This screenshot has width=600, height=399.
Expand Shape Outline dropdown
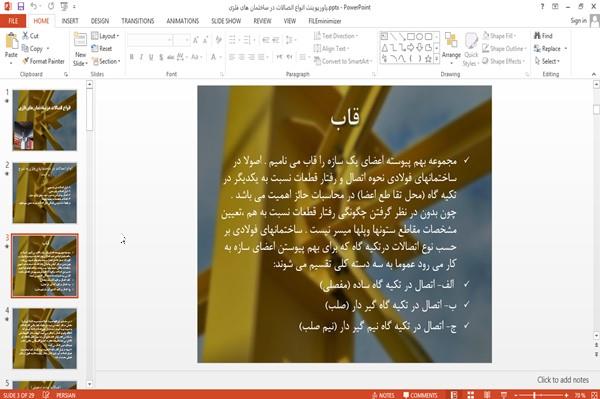504,49
